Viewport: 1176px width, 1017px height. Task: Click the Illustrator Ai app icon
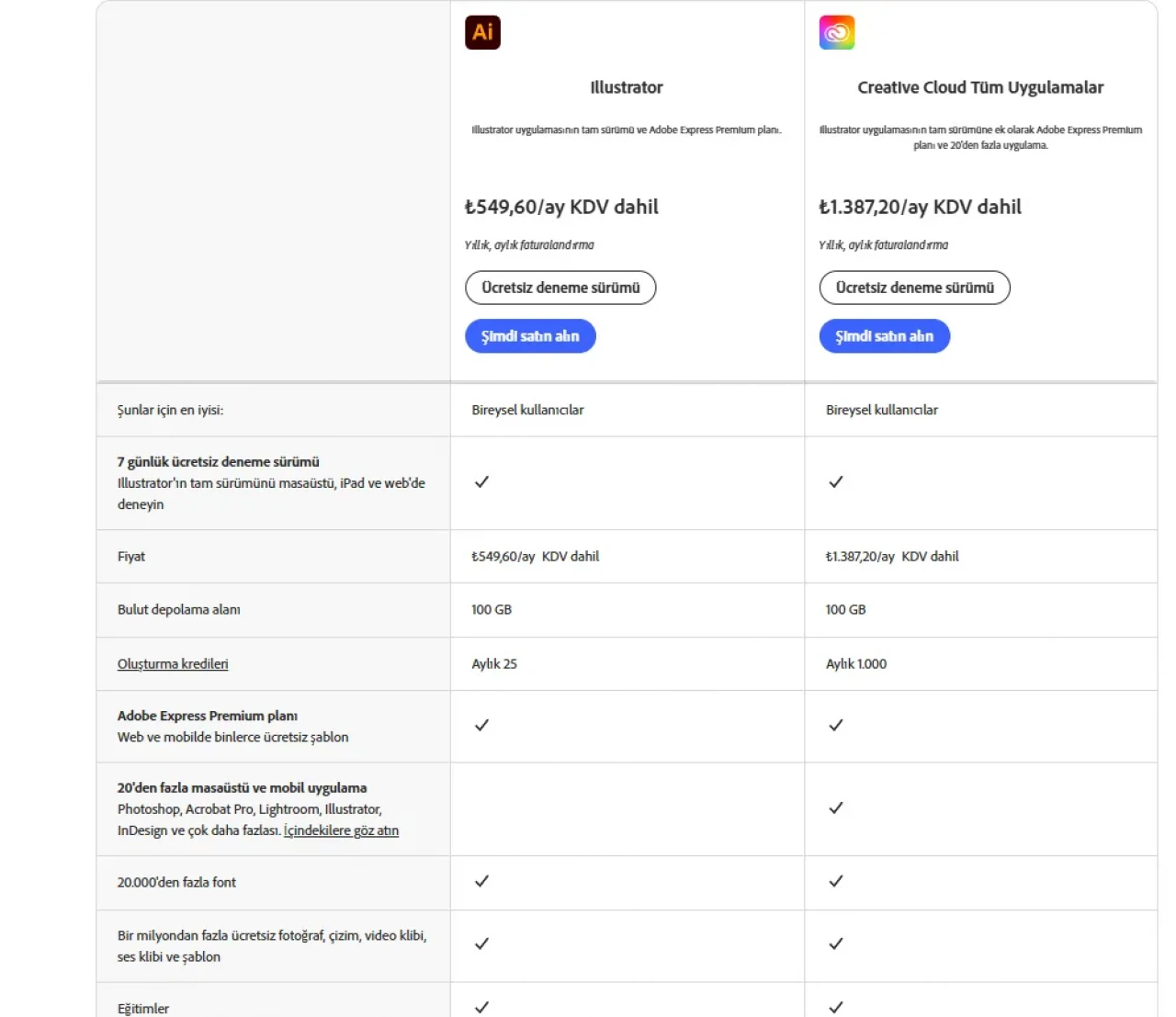482,32
